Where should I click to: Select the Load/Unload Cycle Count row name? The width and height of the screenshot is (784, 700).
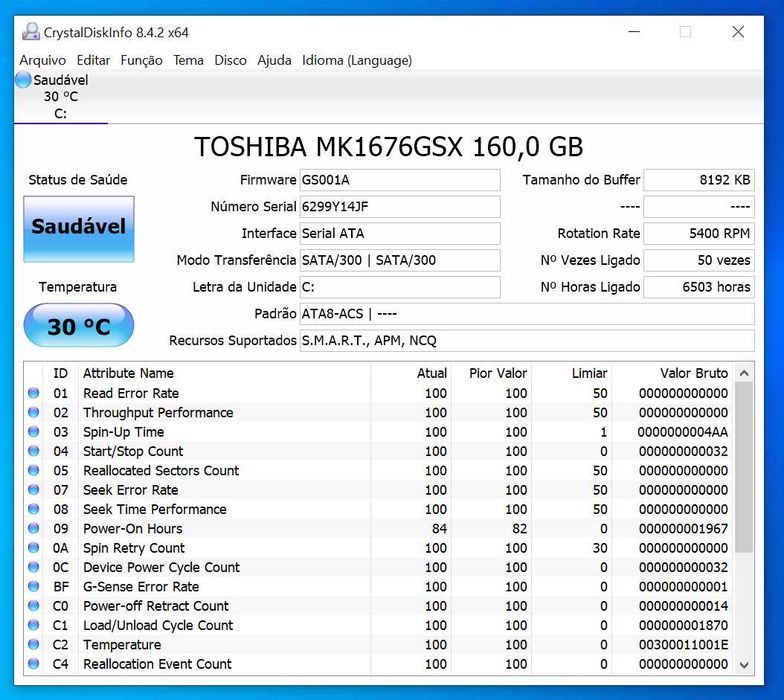pos(158,625)
